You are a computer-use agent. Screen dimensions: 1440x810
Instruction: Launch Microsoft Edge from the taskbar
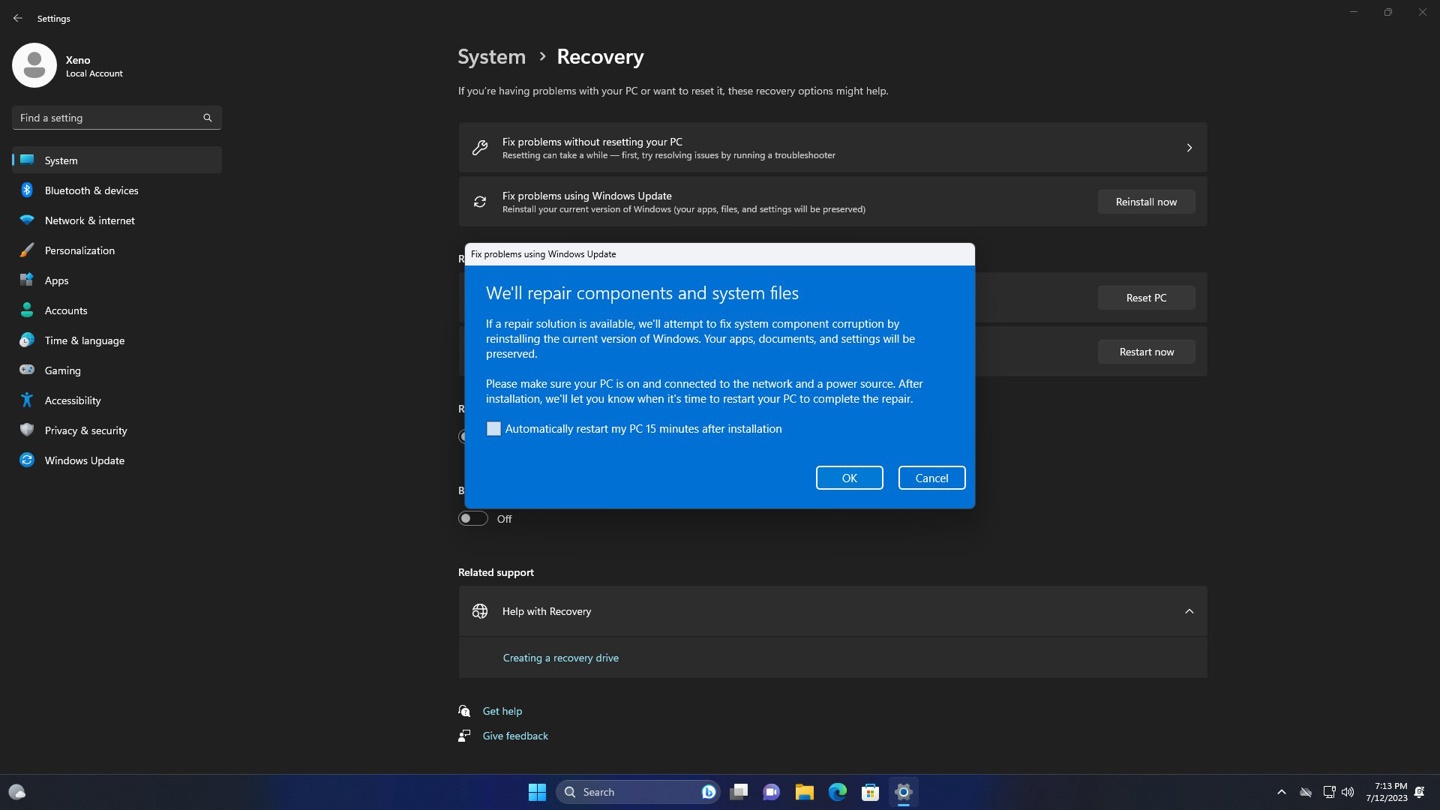(836, 791)
